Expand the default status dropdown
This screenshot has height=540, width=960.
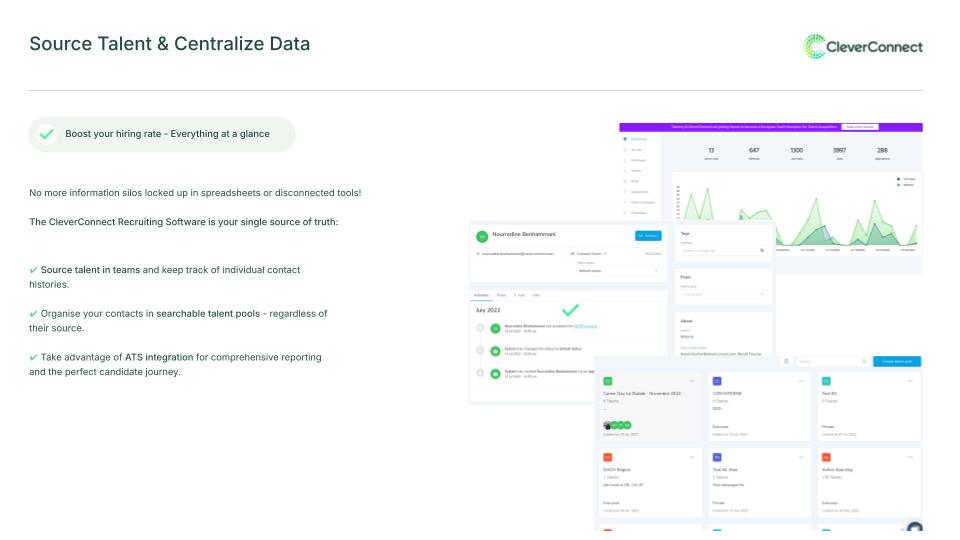619,270
